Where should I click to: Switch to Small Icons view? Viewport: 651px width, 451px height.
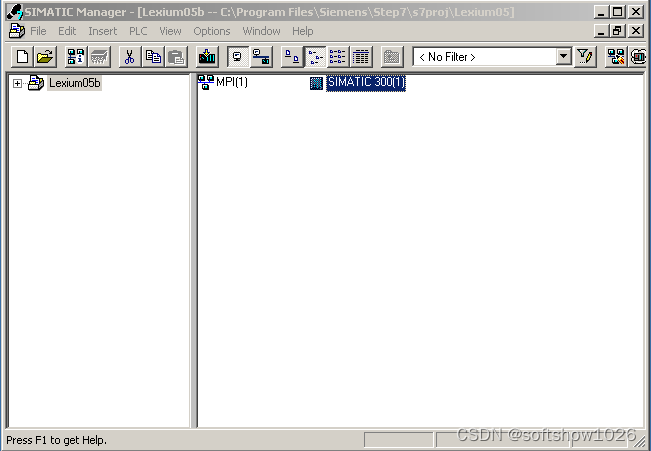tap(315, 57)
